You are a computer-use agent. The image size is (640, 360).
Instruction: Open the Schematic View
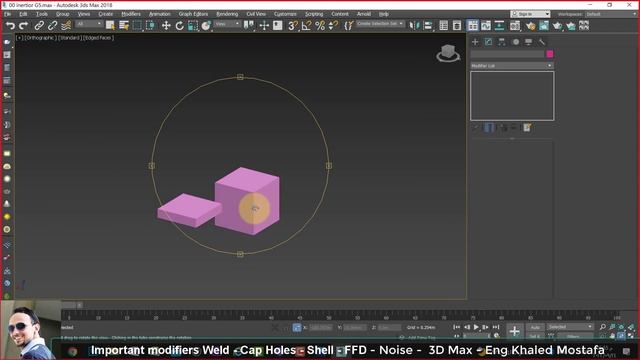coord(499,26)
